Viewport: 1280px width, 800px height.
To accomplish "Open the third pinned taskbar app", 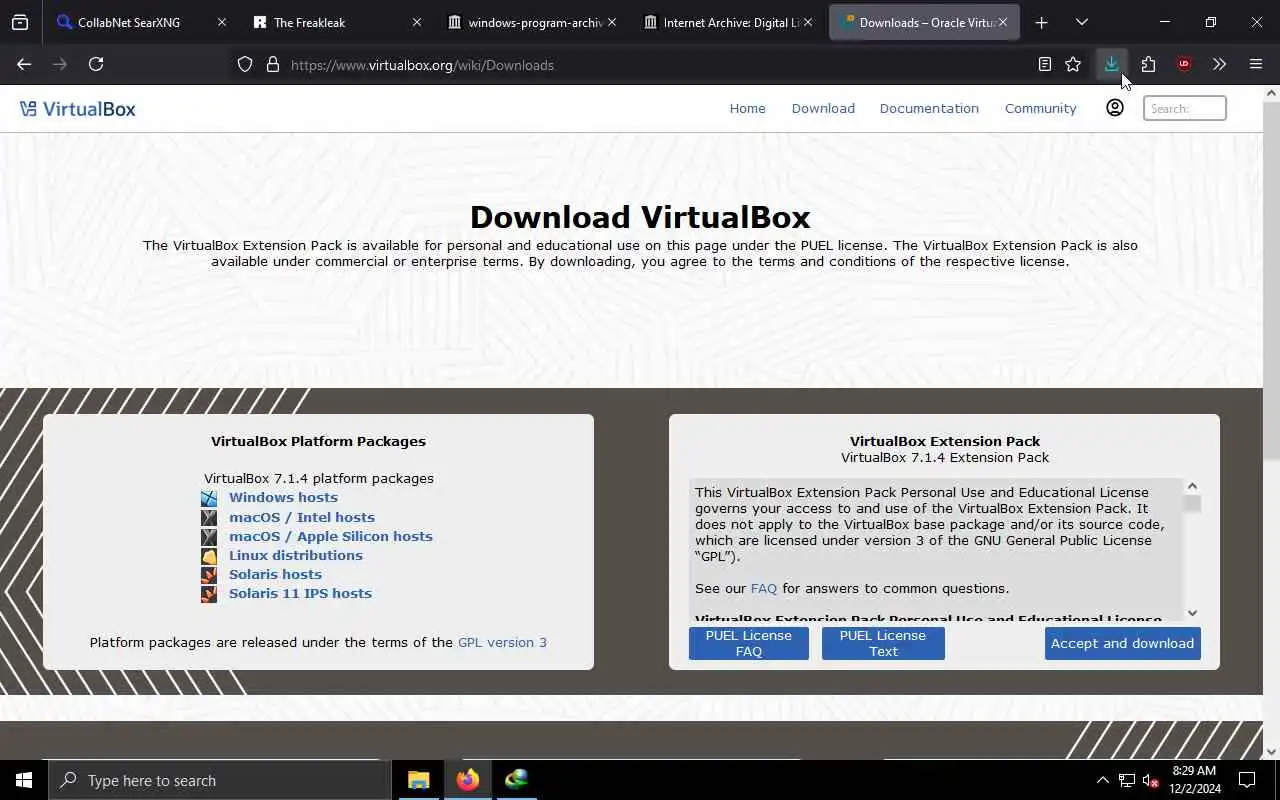I will coord(516,780).
